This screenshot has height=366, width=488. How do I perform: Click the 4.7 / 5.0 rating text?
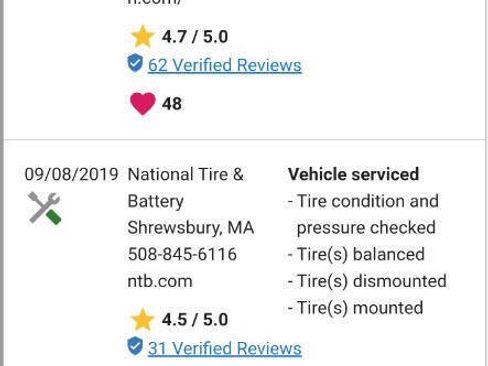pos(195,37)
